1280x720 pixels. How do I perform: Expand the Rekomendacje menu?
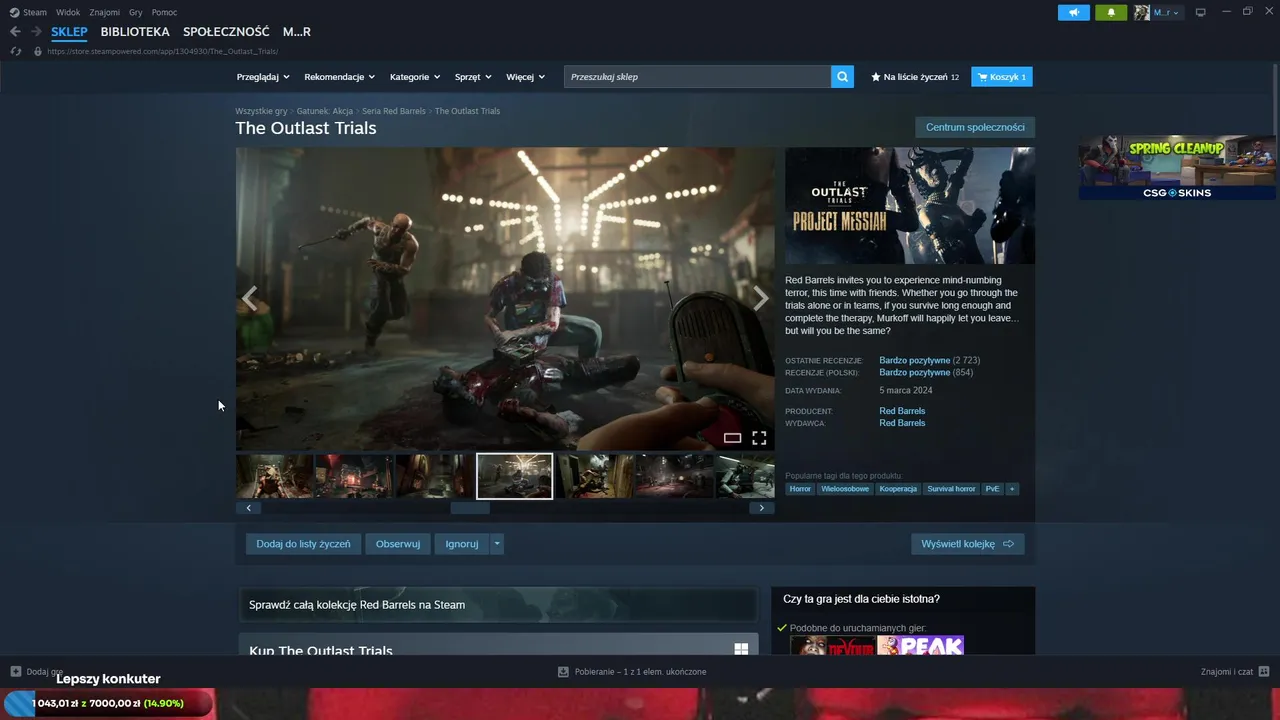point(340,77)
